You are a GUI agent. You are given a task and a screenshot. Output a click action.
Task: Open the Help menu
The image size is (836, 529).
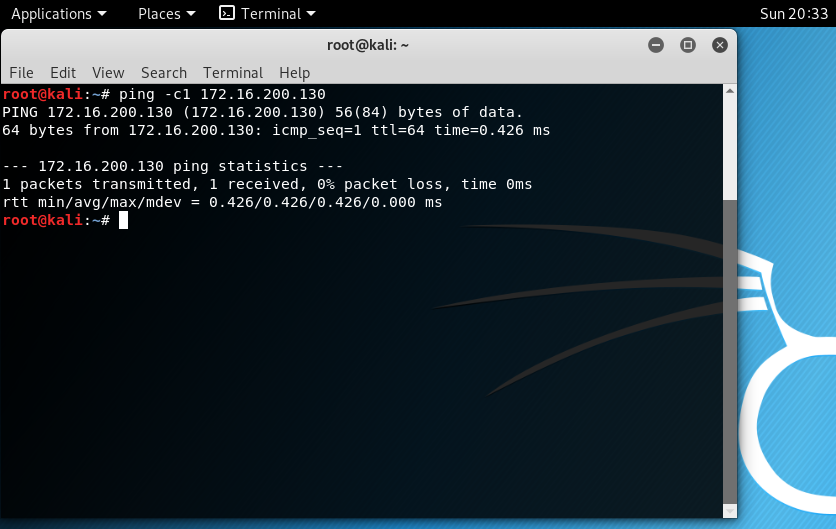[294, 73]
